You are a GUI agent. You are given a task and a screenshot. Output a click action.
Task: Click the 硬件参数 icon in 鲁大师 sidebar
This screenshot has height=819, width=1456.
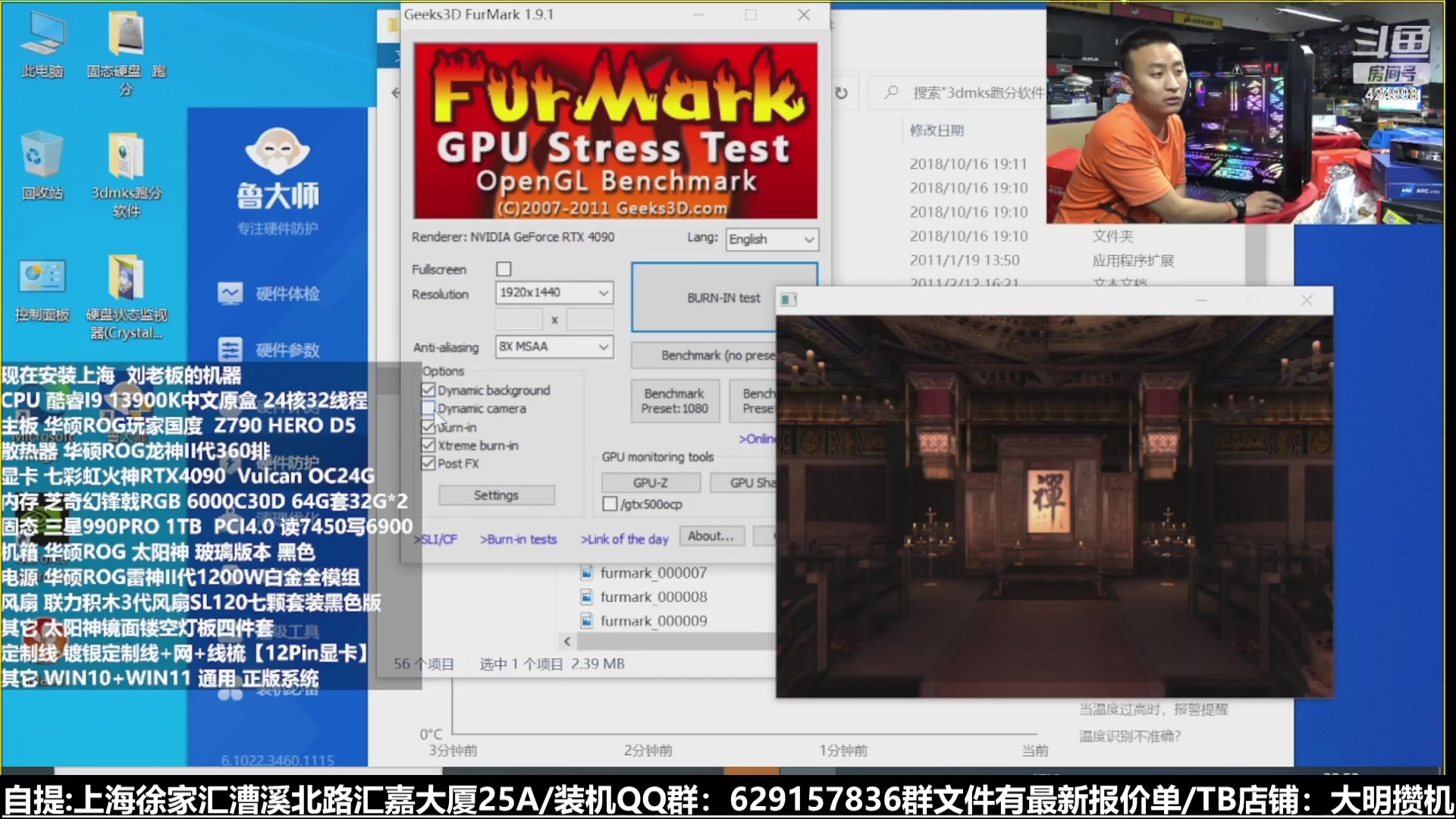pyautogui.click(x=230, y=350)
